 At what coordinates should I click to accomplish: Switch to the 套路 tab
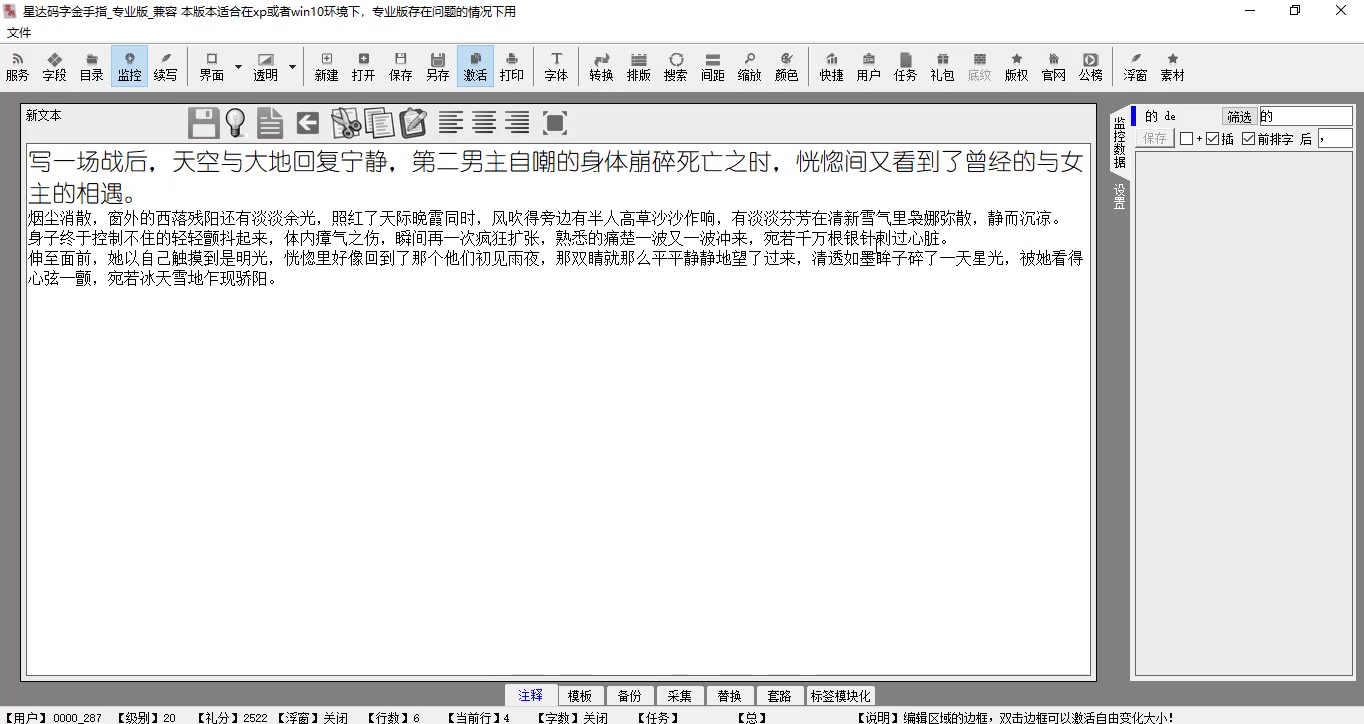point(780,696)
